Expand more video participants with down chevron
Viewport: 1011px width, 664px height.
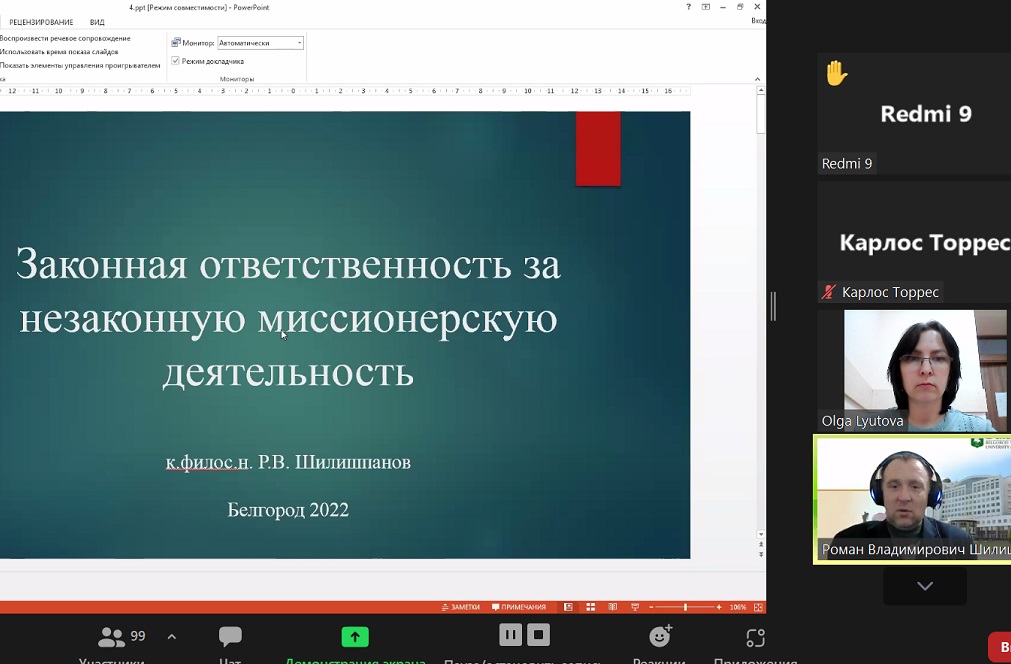(x=924, y=586)
